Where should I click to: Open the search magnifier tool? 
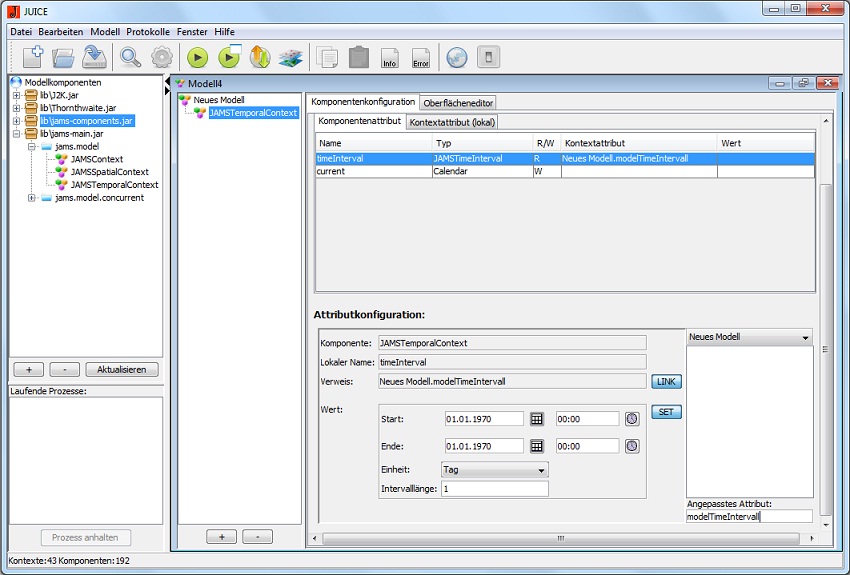pyautogui.click(x=131, y=58)
